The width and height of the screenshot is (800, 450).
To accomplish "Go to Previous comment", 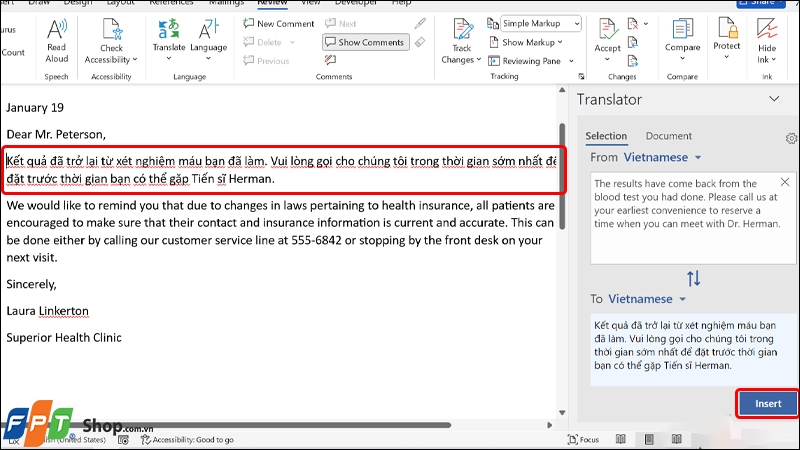I will point(266,61).
